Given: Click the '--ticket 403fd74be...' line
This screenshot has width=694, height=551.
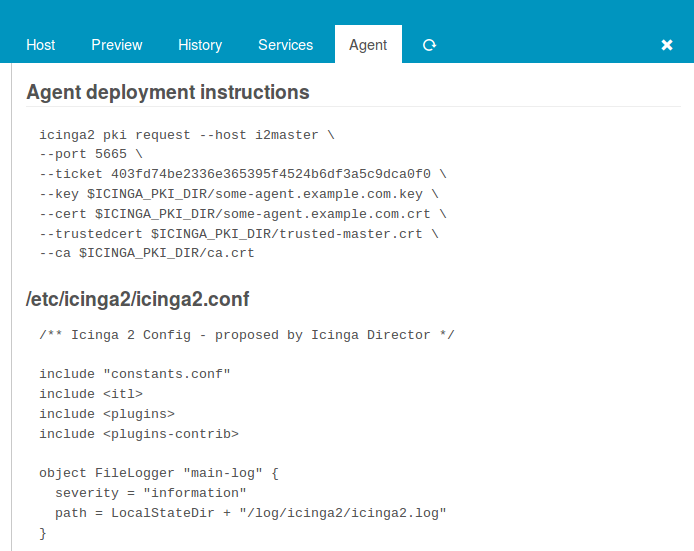Looking at the screenshot, I should 243,174.
